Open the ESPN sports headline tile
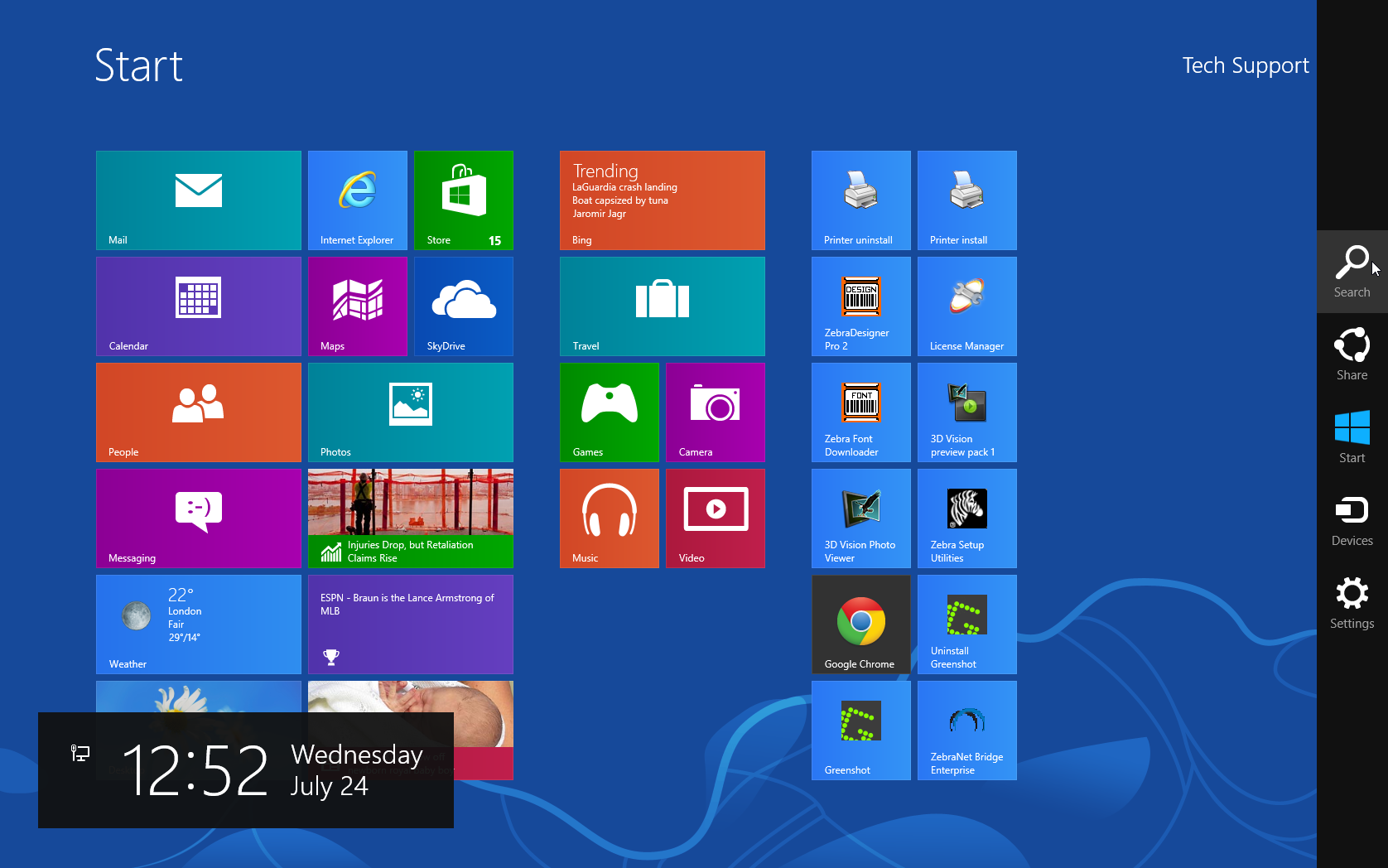1388x868 pixels. 411,624
